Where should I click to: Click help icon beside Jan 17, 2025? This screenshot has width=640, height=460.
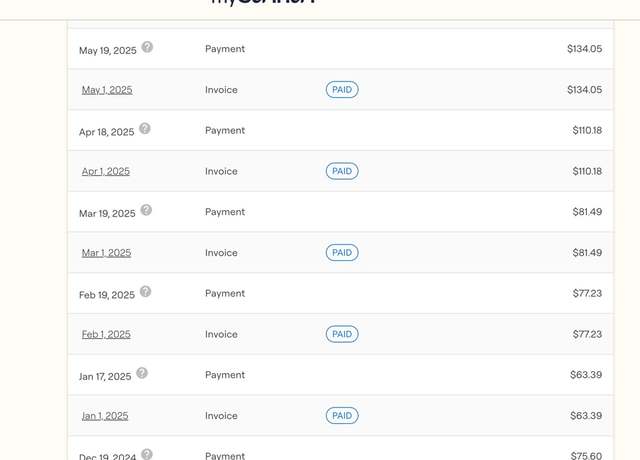142,373
